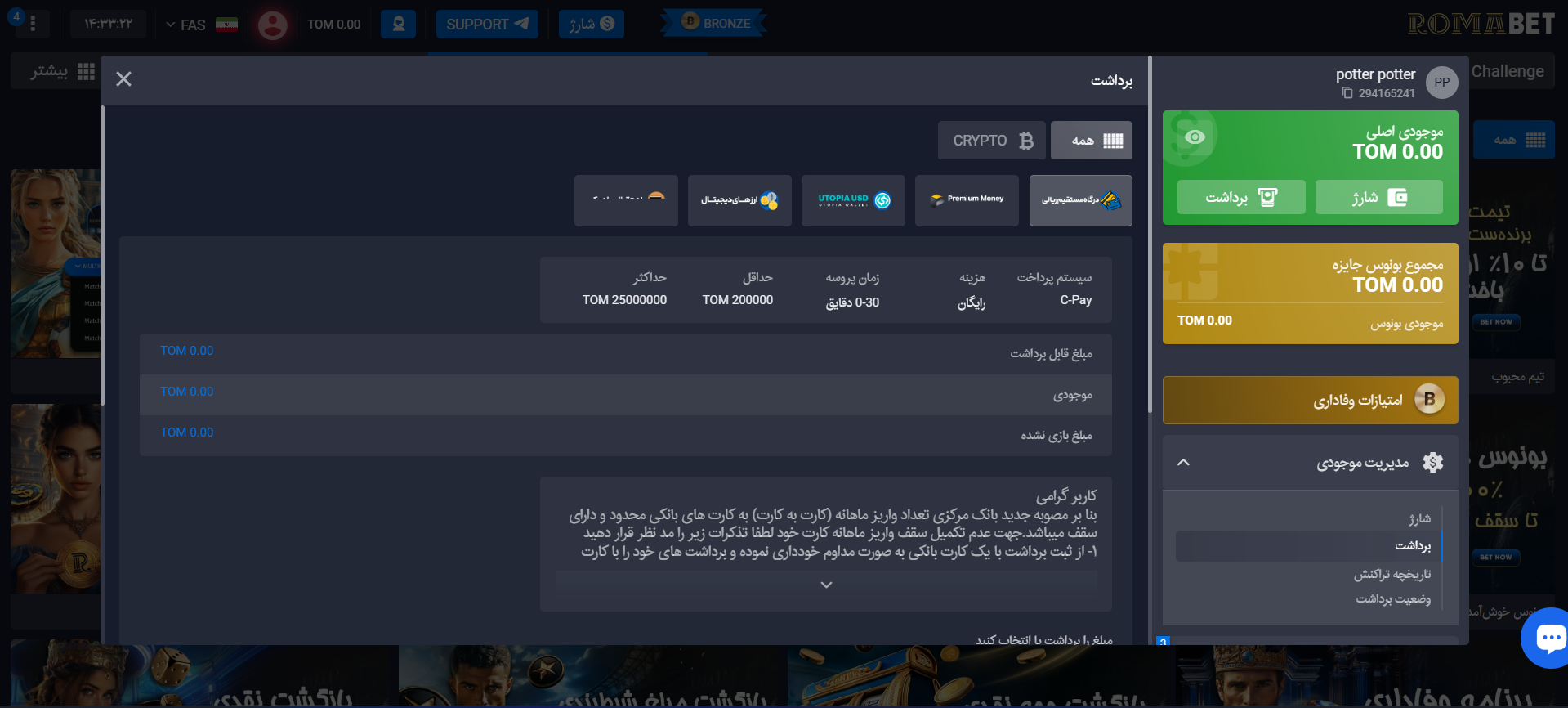Click the حداکثر TOM 25000000 value
The height and width of the screenshot is (708, 1568).
coord(624,300)
